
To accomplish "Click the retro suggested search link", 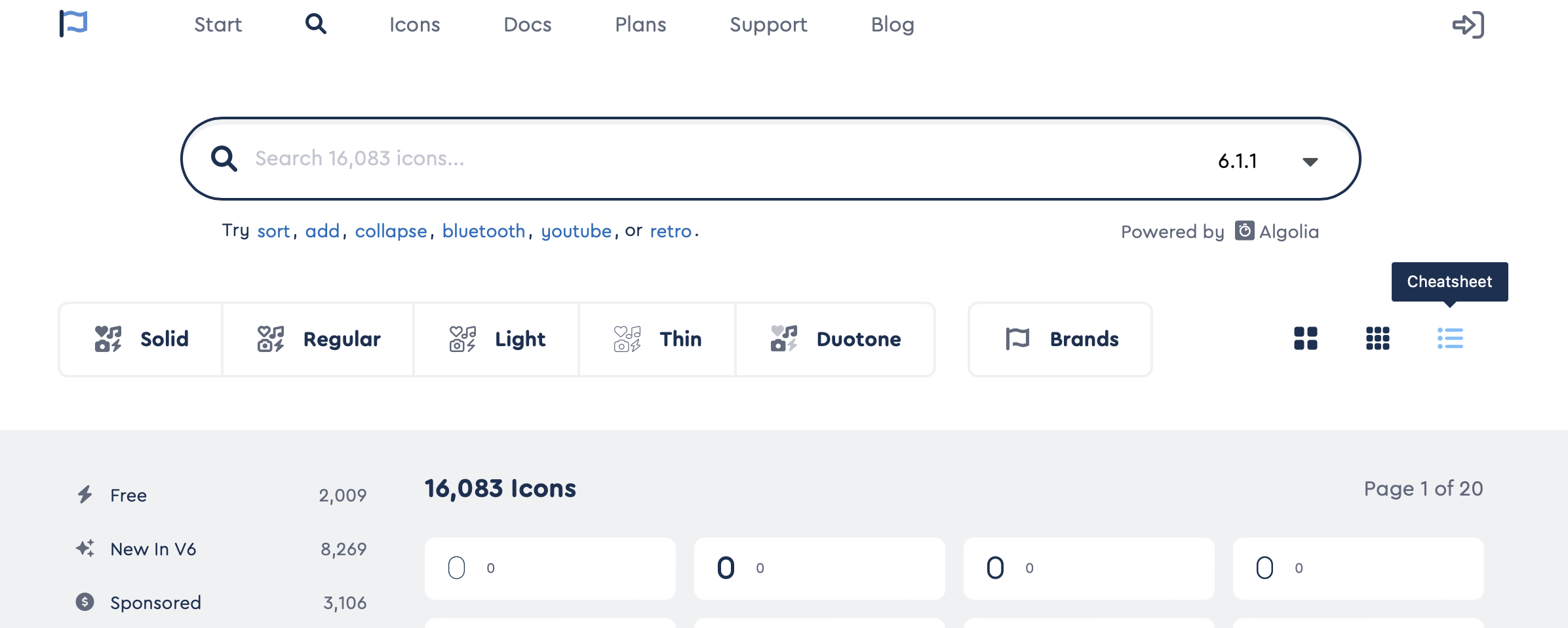I will [671, 231].
